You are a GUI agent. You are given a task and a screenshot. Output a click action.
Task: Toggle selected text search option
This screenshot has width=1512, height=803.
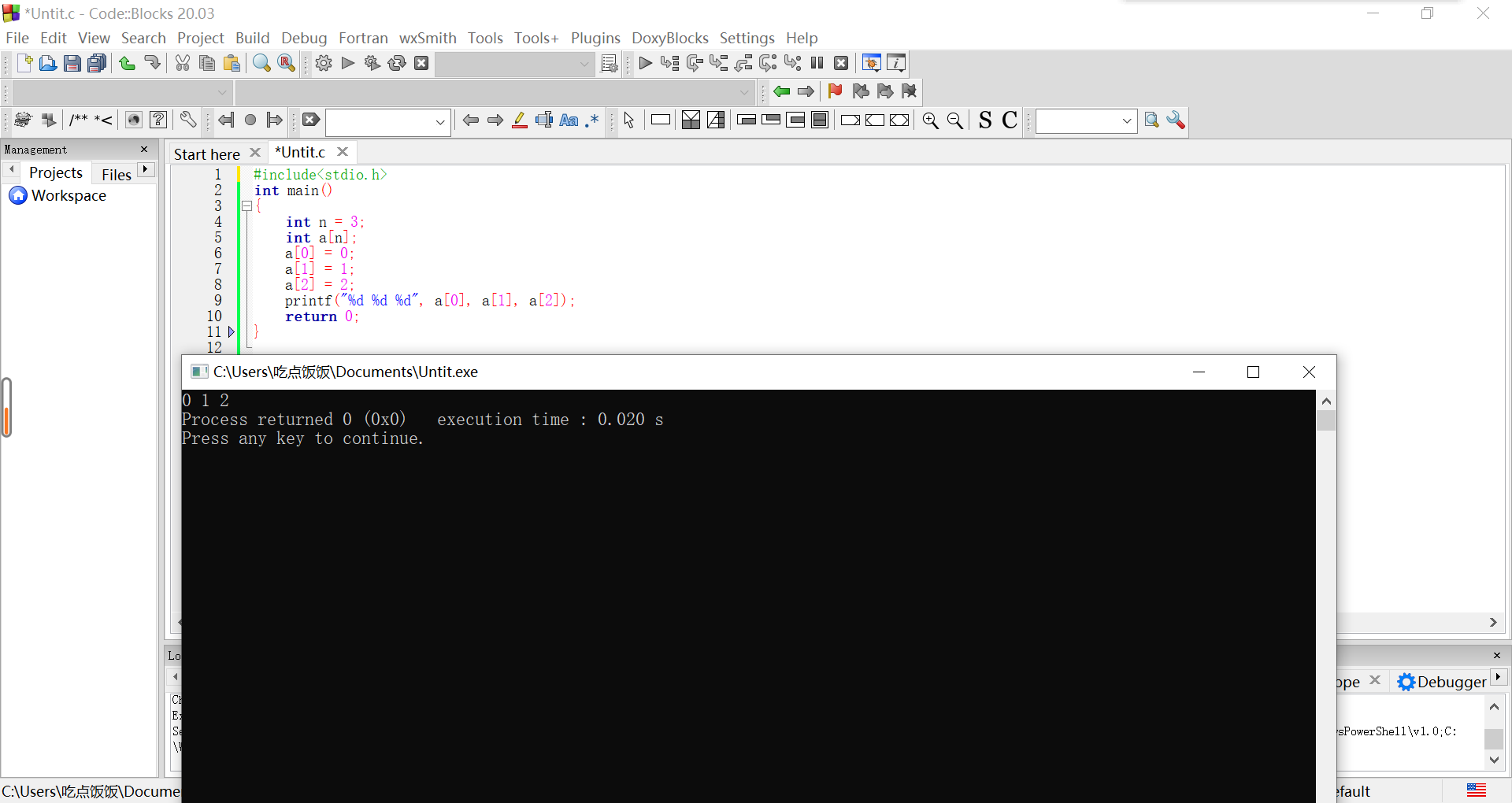543,120
